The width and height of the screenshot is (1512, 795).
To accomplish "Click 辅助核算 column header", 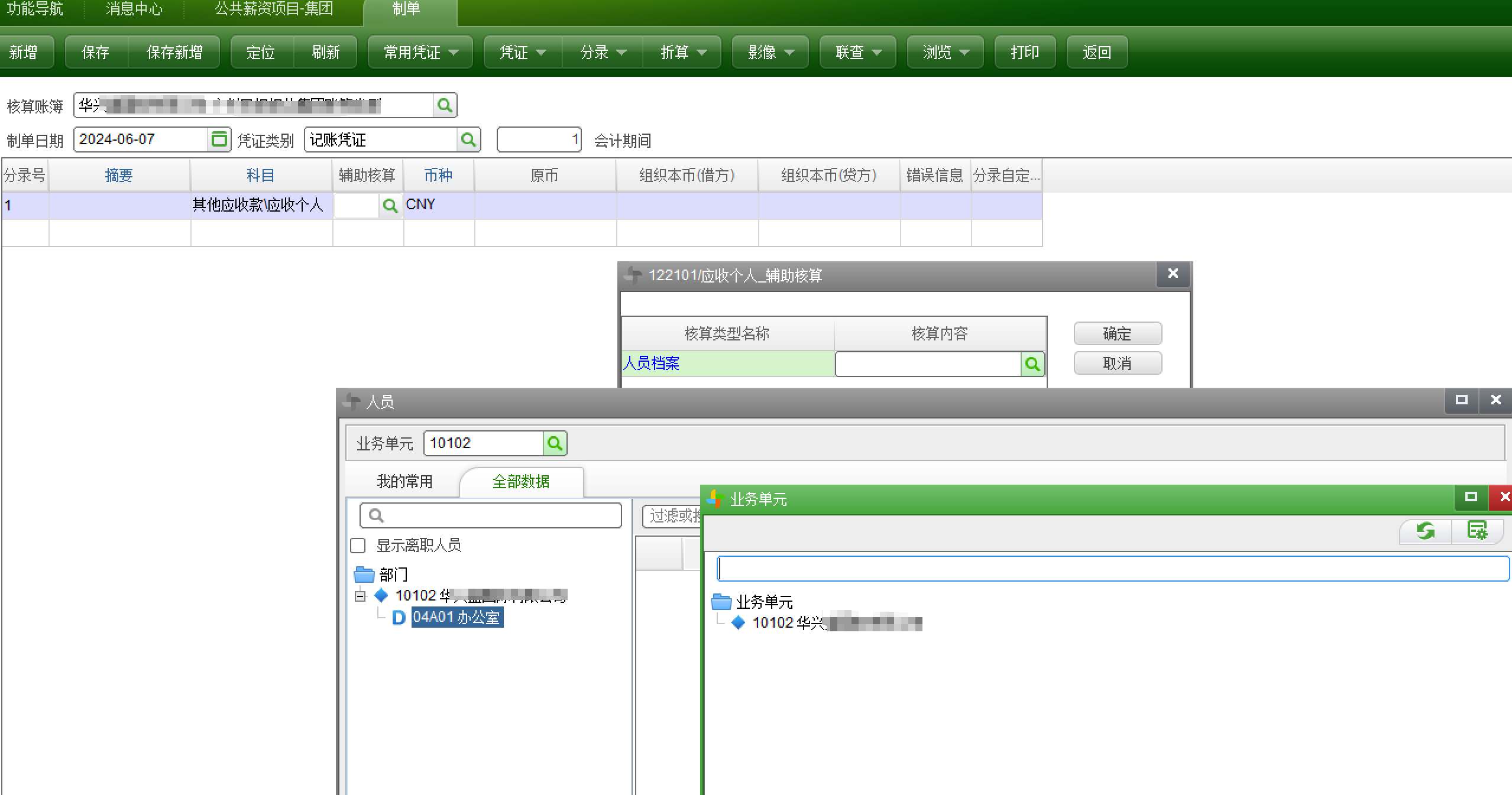I will coord(367,176).
